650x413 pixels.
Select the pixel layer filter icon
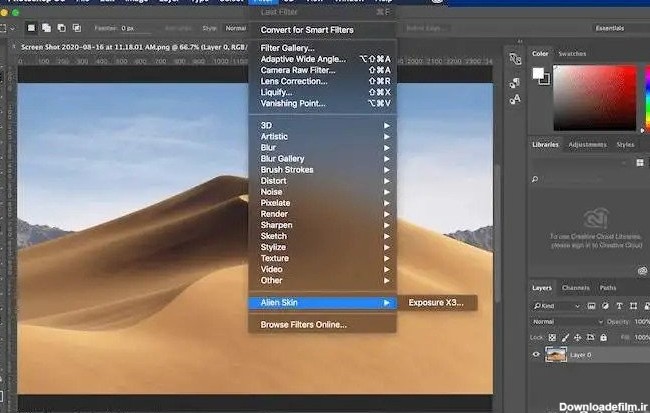coord(589,306)
